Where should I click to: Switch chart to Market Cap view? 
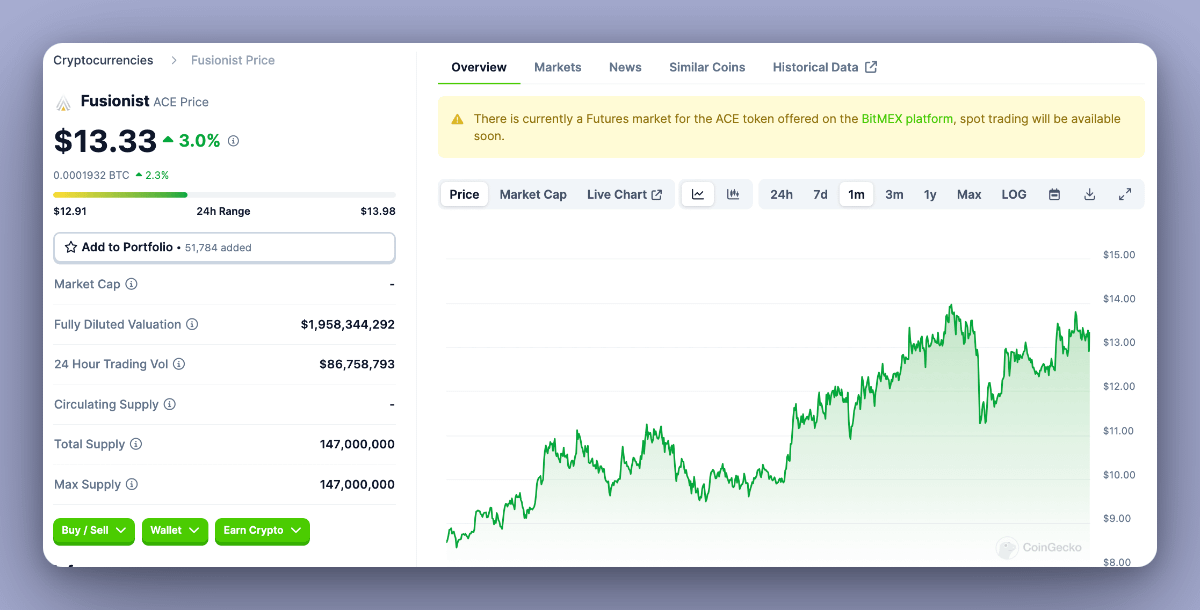coord(533,193)
